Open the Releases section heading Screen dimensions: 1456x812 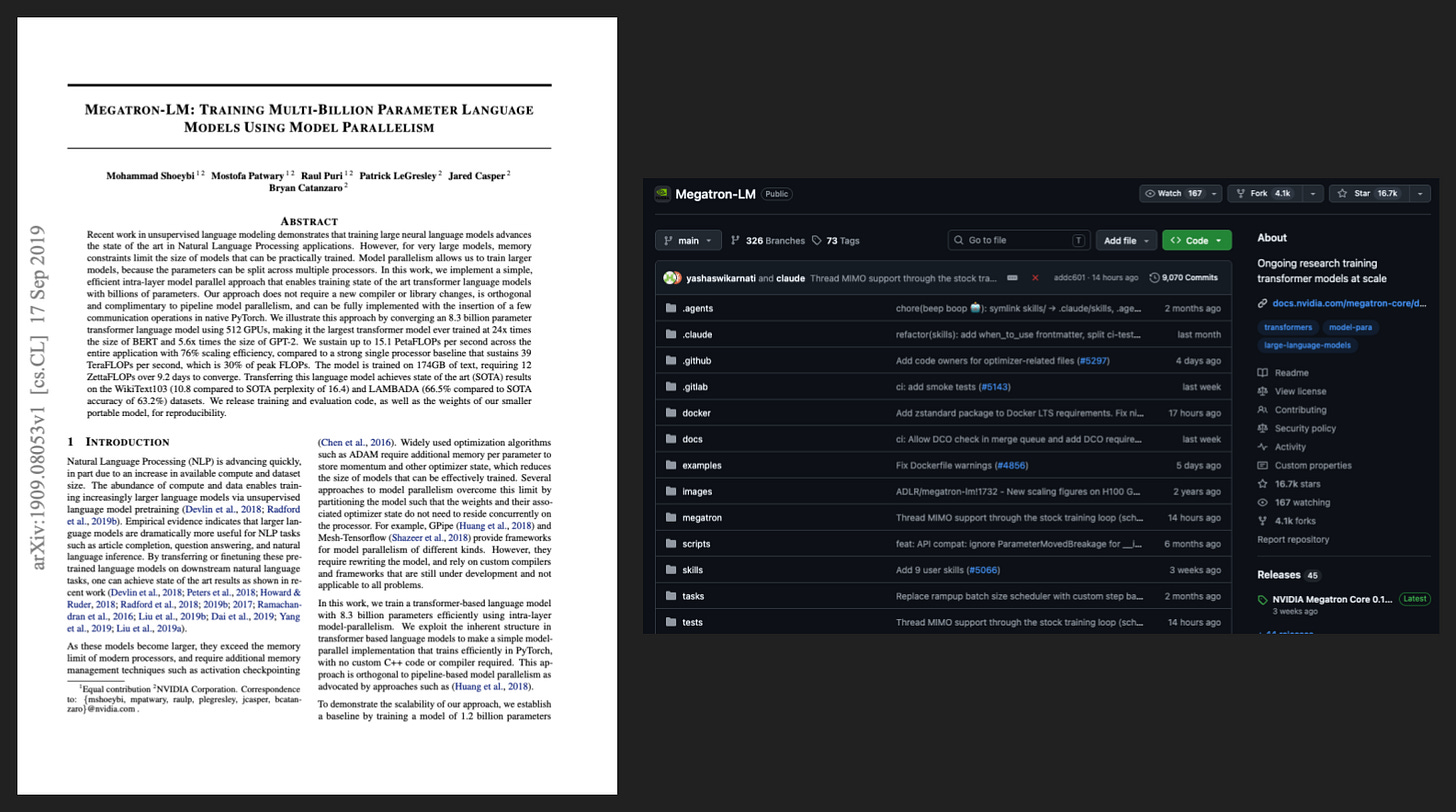coord(1278,575)
